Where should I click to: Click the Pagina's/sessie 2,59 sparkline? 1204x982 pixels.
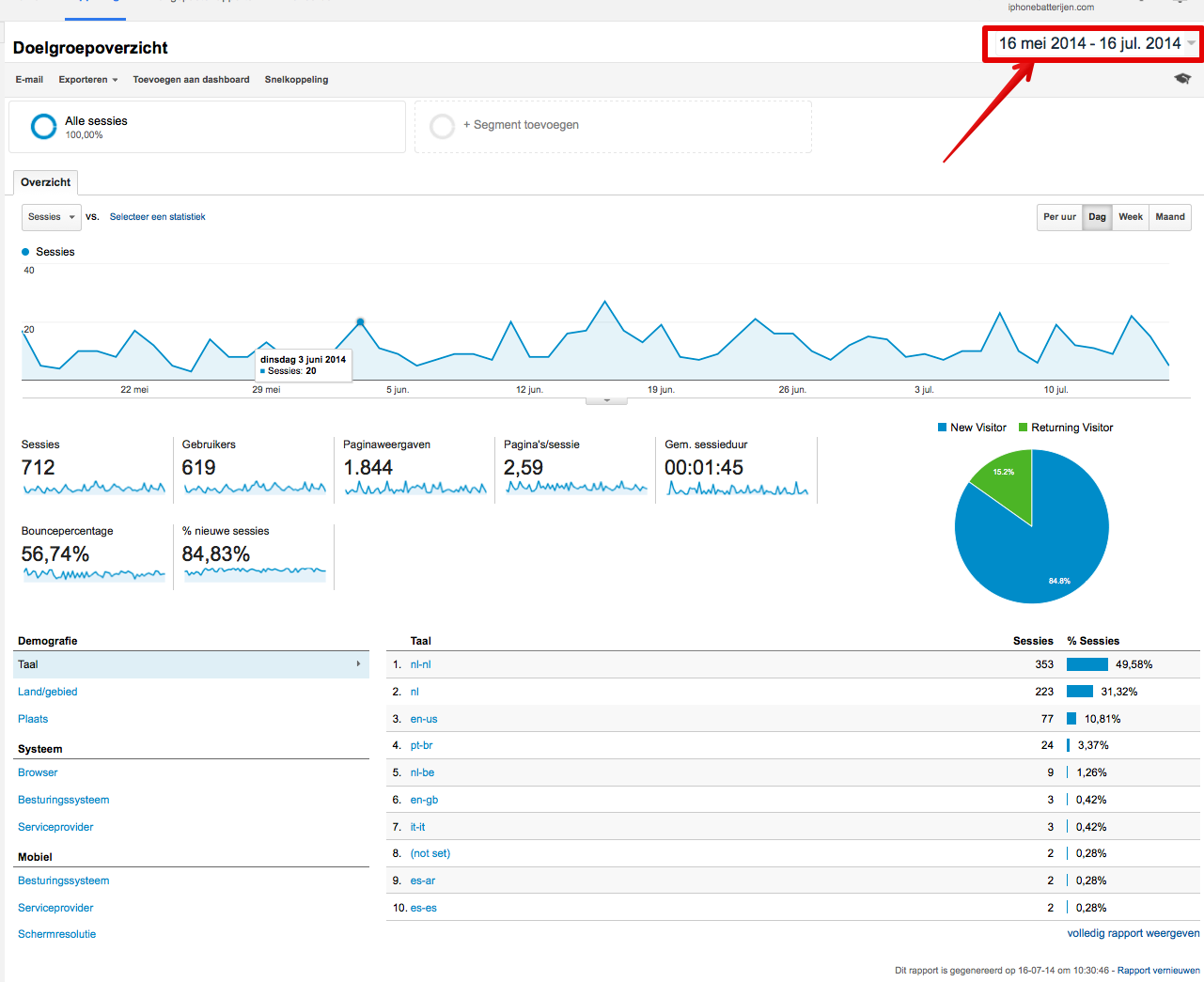tap(576, 487)
